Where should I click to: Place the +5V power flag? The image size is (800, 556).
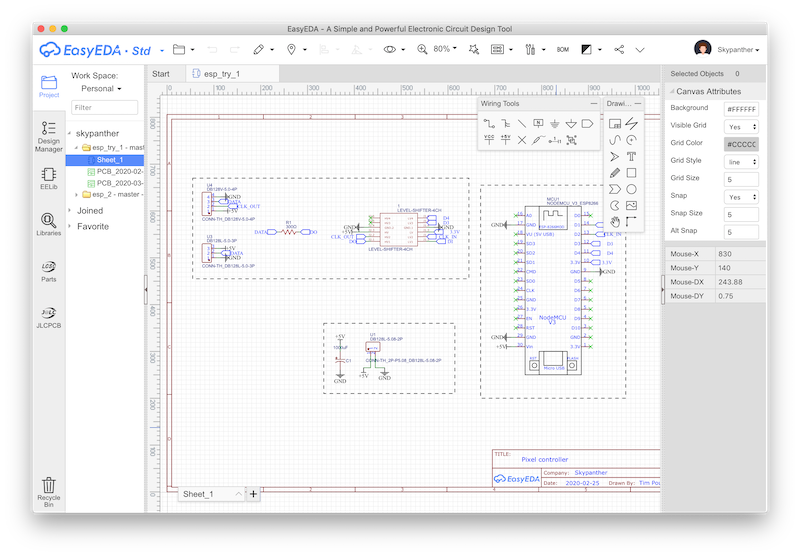(x=505, y=140)
